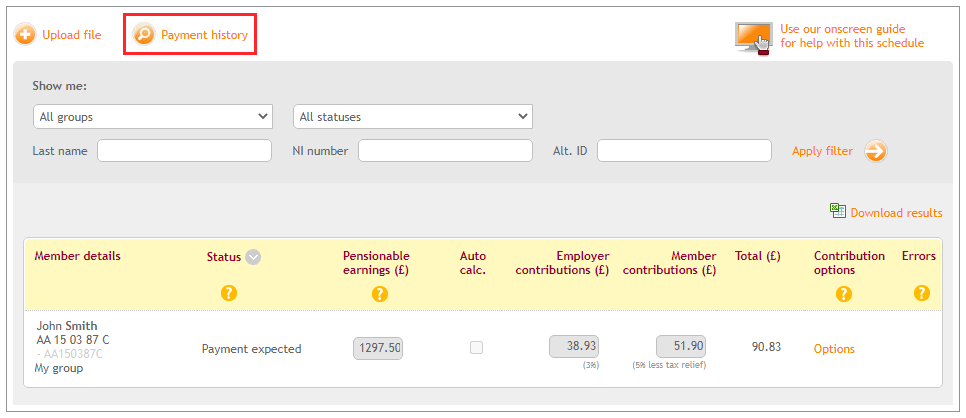Click the Status column sort arrow

click(254, 257)
